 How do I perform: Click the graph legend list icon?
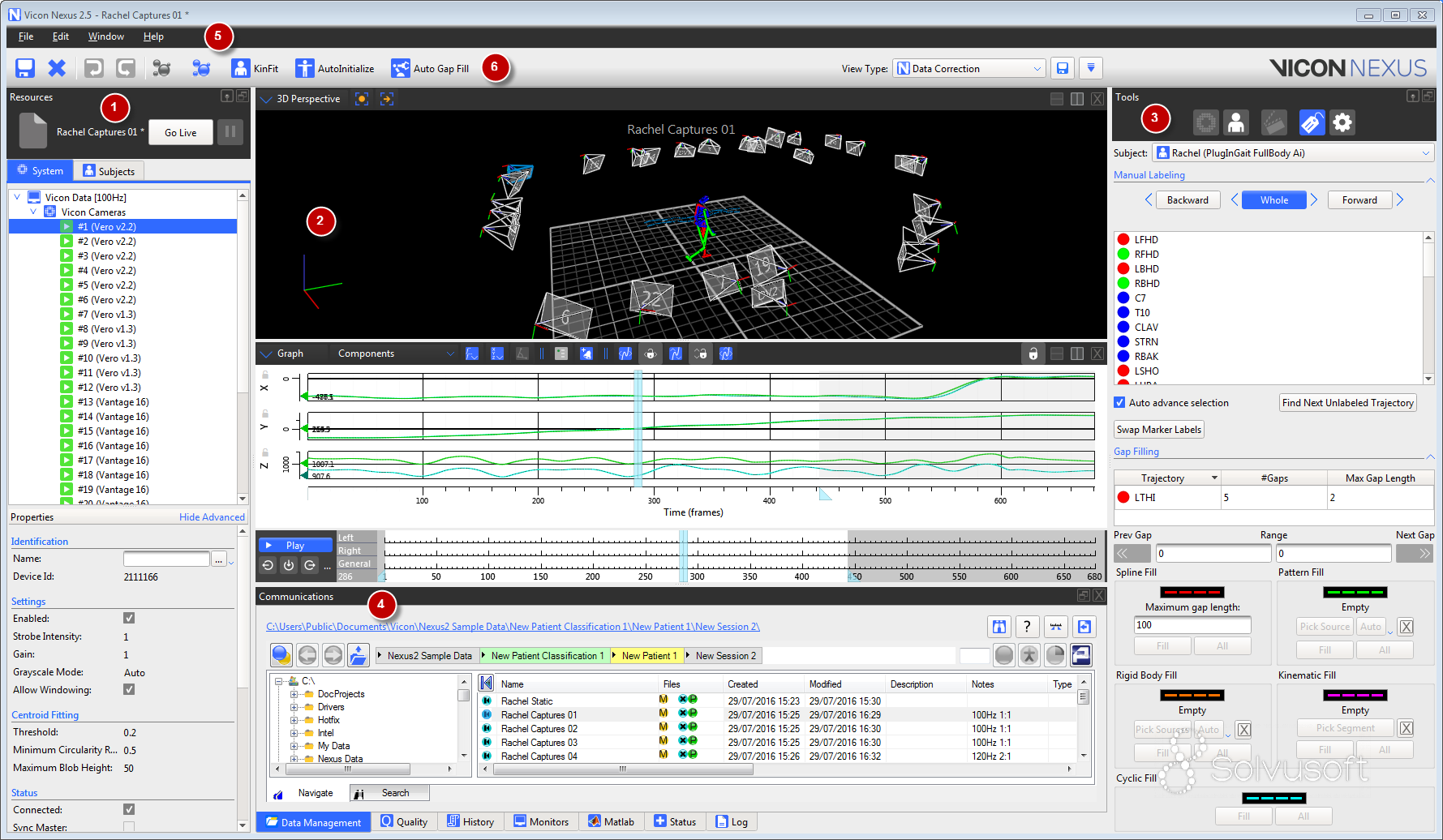[x=560, y=354]
